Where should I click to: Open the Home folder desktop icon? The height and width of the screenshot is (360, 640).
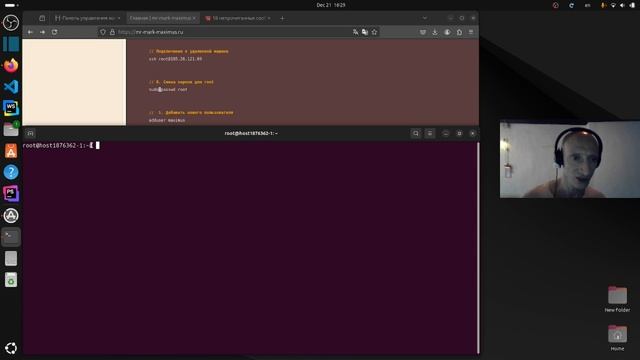[617, 338]
